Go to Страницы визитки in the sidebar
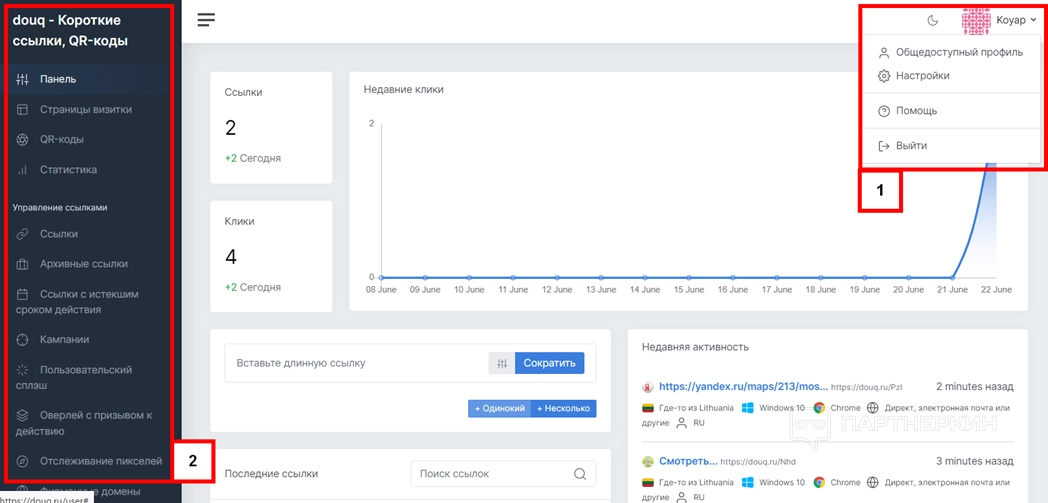Screen dimensions: 1048x503 [x=85, y=110]
